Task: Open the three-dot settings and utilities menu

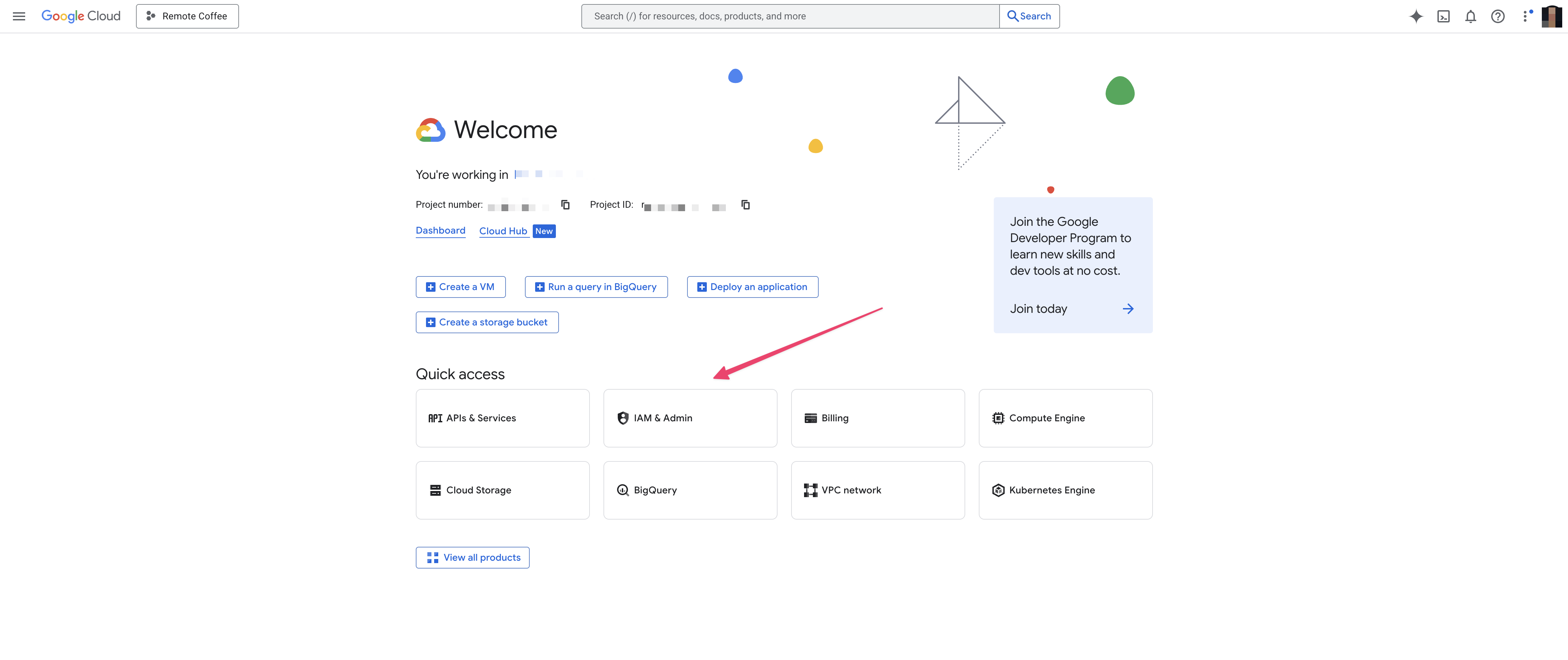Action: pos(1525,16)
